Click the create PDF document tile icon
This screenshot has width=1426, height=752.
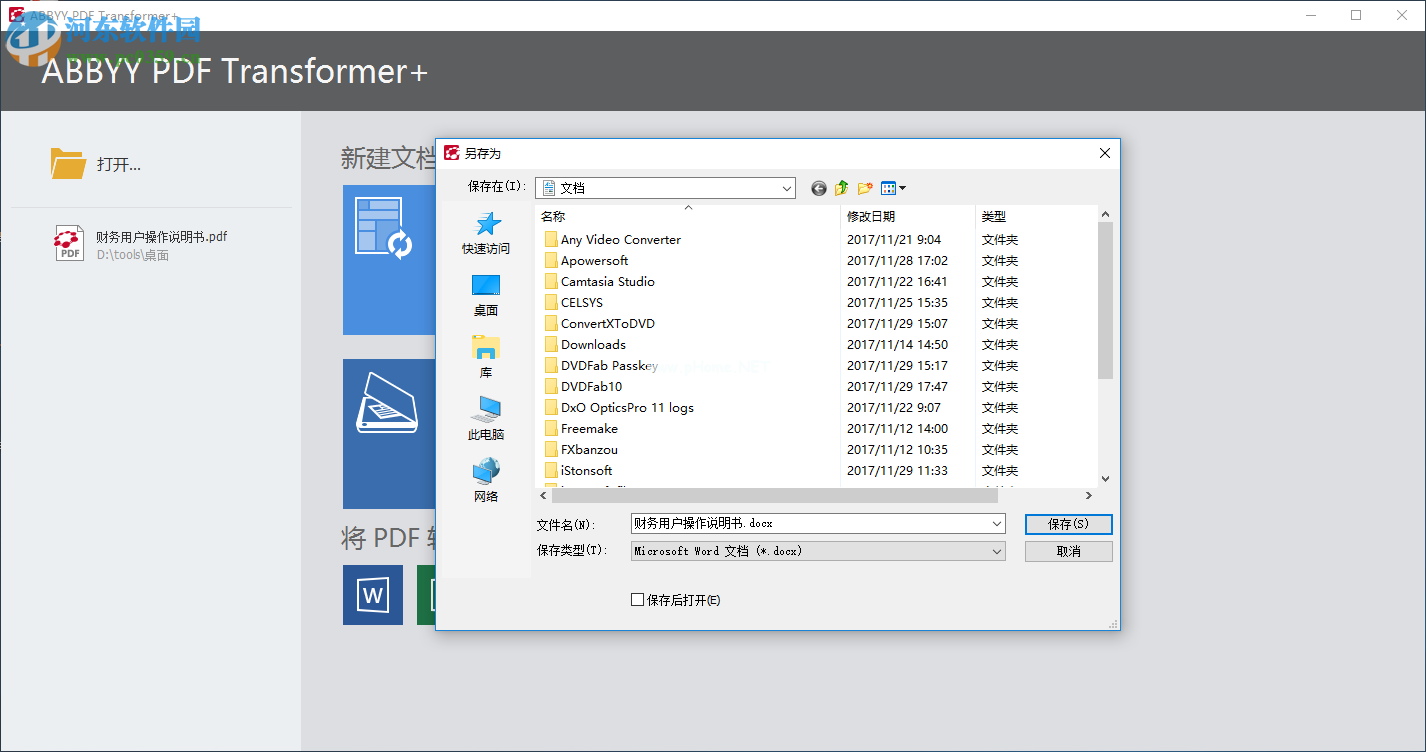coord(384,229)
